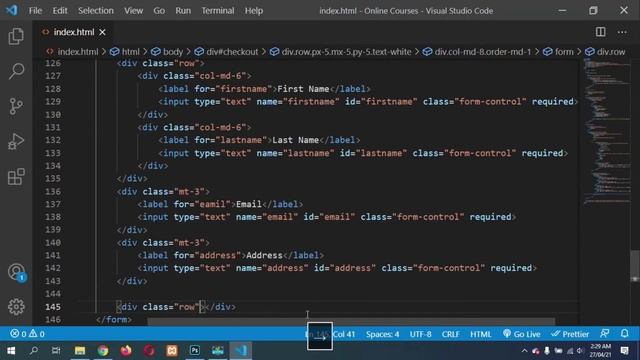The width and height of the screenshot is (640, 360).
Task: Open the Edit menu
Action: (x=60, y=11)
